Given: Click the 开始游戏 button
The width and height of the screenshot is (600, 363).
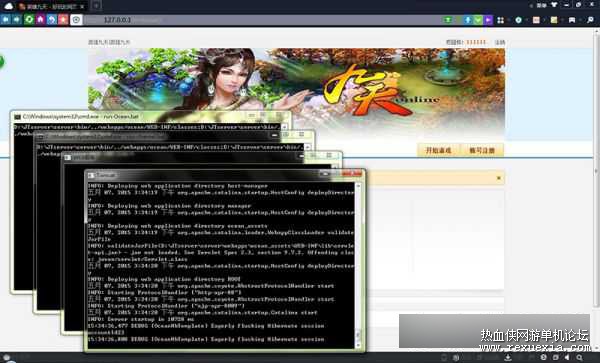Looking at the screenshot, I should pos(439,150).
